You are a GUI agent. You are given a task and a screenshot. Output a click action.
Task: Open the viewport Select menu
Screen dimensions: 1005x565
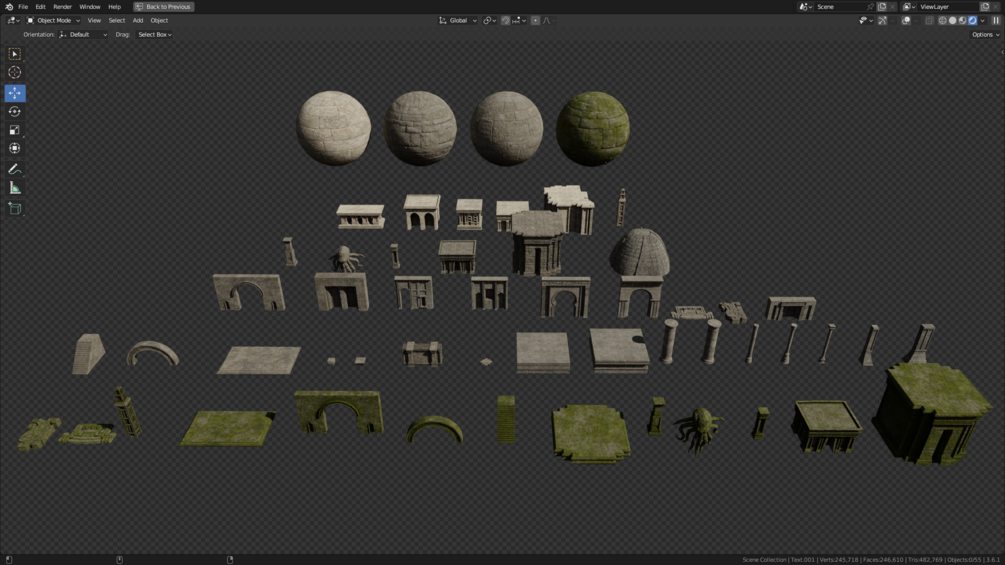[x=117, y=20]
